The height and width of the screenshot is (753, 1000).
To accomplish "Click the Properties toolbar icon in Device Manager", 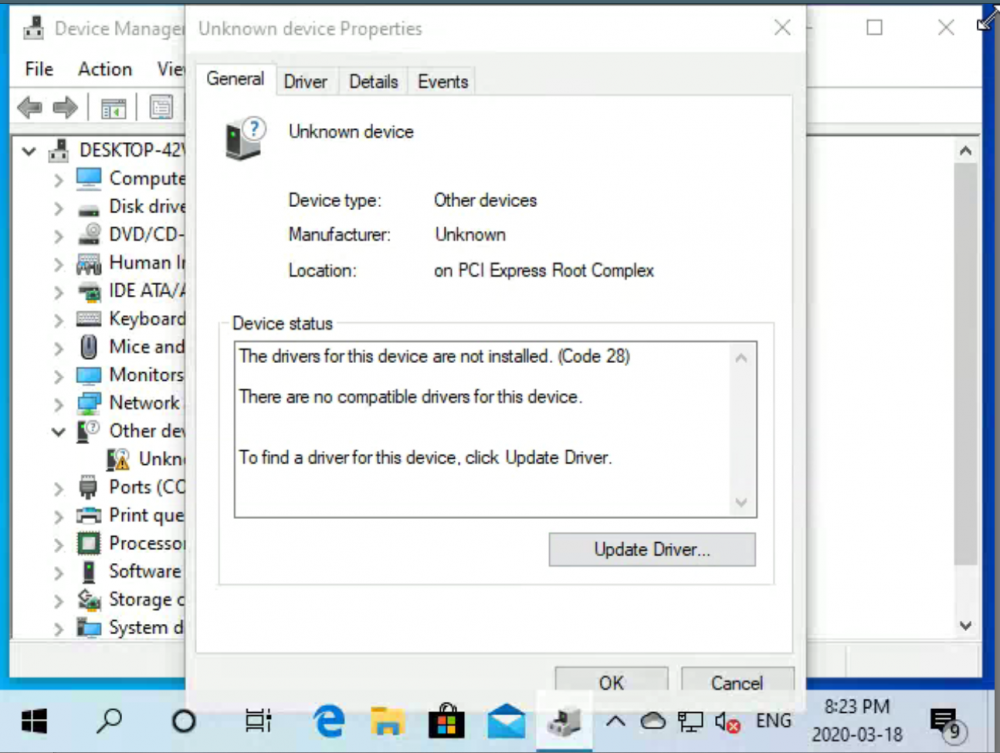I will point(161,107).
